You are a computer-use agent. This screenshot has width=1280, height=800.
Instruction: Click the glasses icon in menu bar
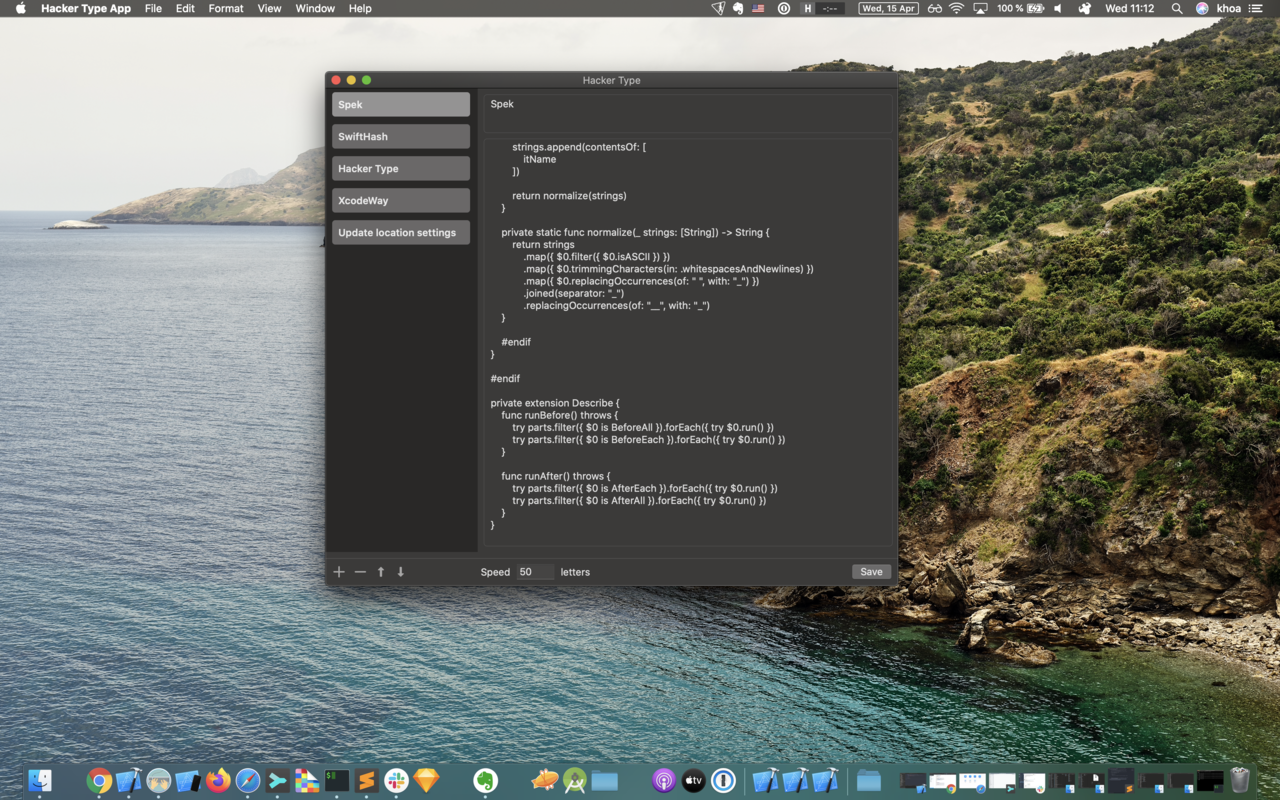point(935,8)
